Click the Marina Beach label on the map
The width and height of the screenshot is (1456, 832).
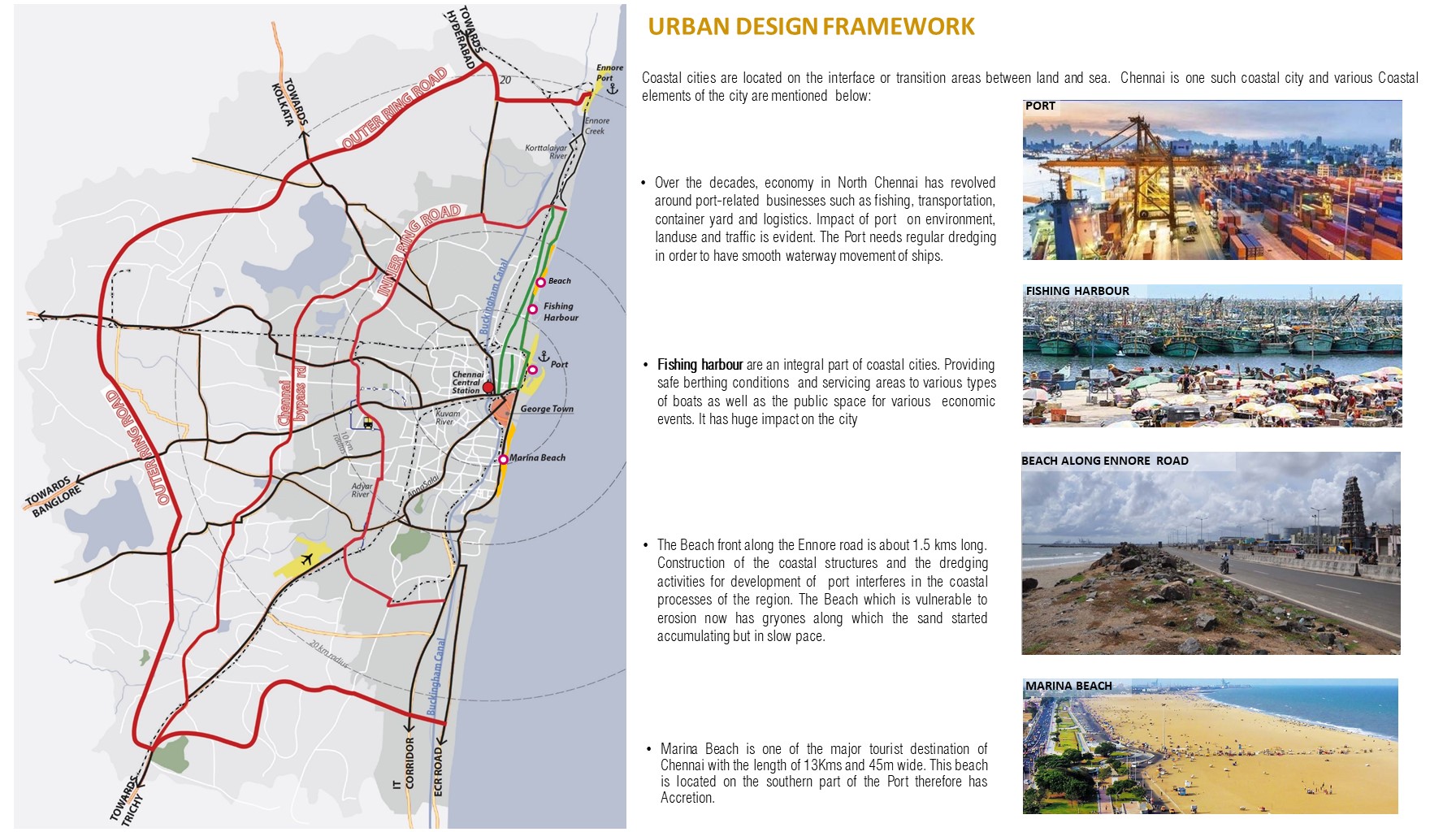[x=537, y=457]
